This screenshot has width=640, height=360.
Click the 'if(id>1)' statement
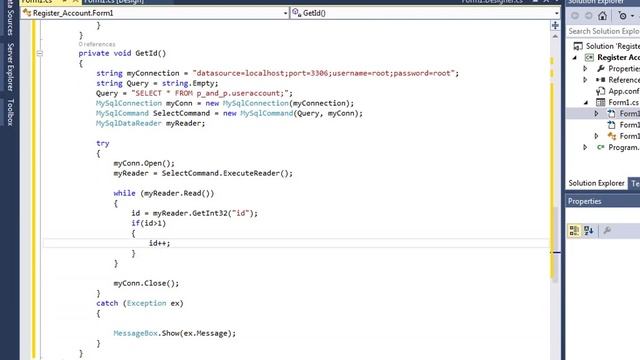149,223
